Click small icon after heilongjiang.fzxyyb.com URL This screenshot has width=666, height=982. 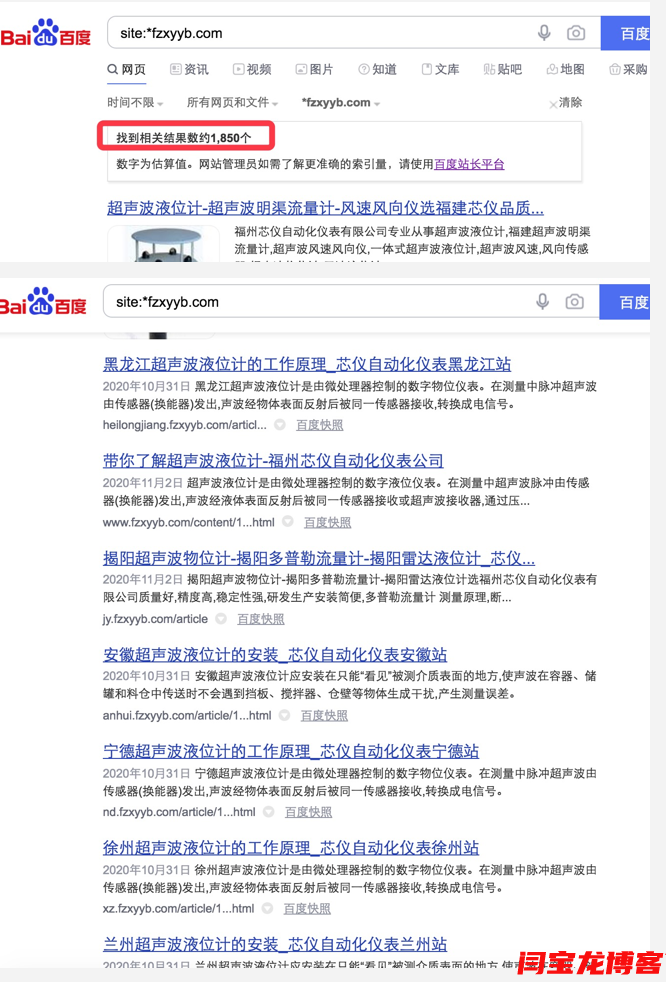[280, 425]
